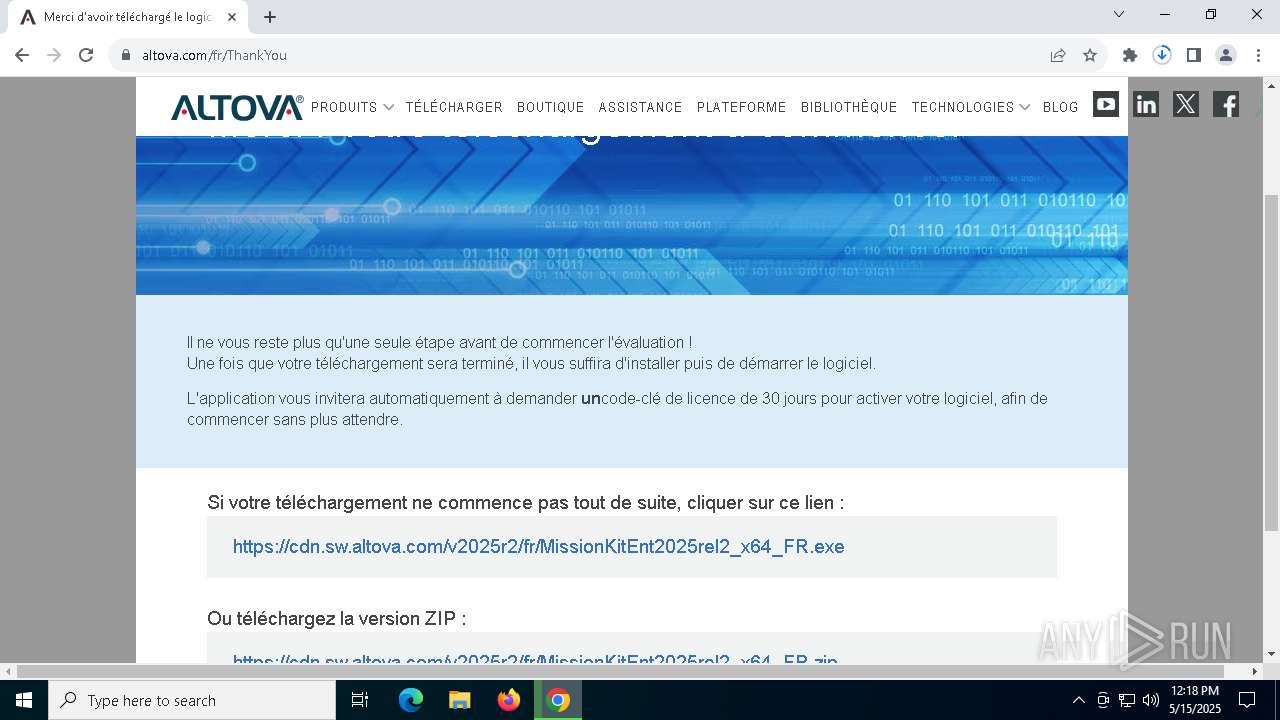Open network status tray icon
This screenshot has width=1280, height=720.
1127,700
